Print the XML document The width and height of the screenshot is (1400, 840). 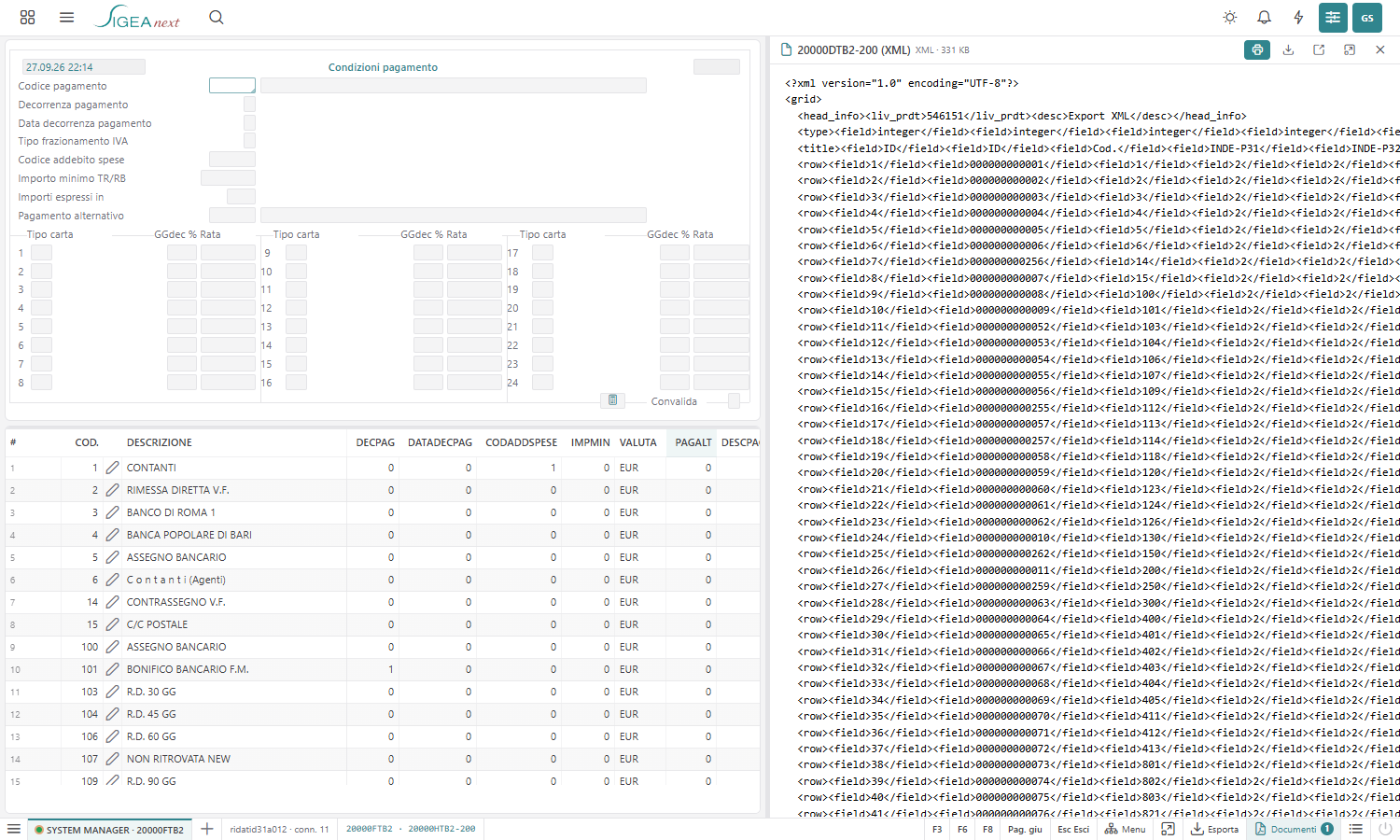tap(1257, 49)
